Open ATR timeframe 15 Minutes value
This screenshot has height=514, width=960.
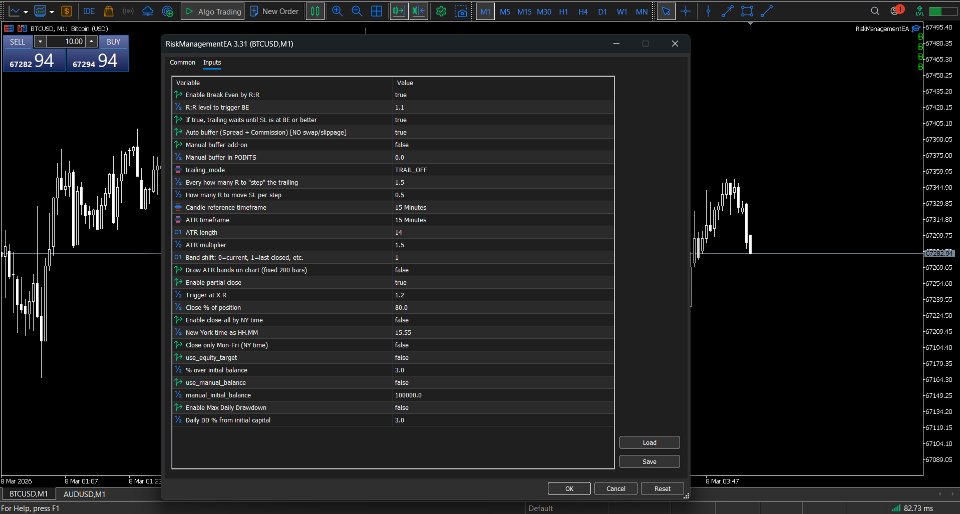click(x=503, y=220)
